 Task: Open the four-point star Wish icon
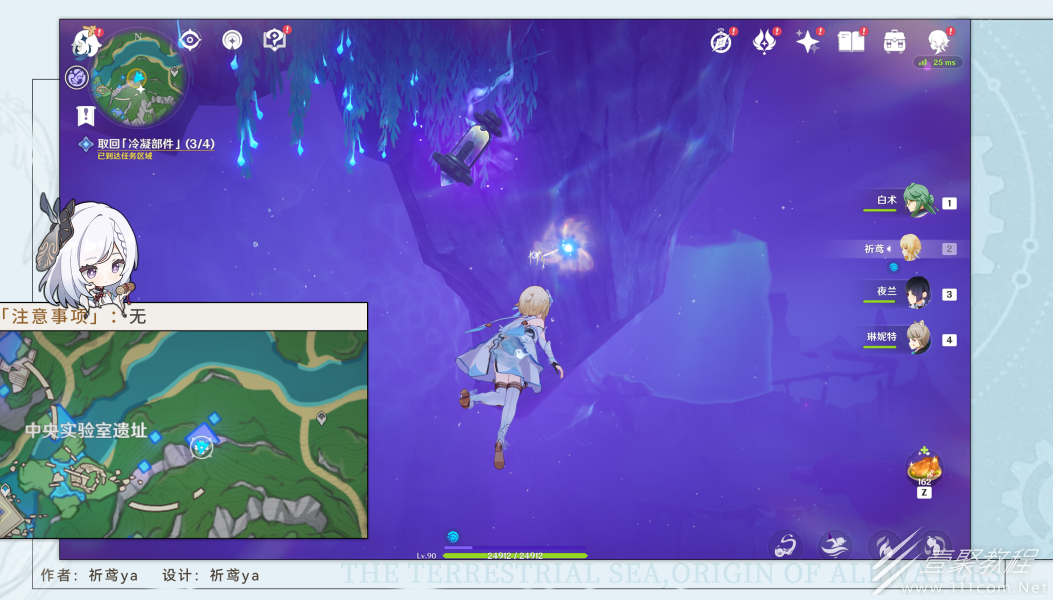pyautogui.click(x=807, y=42)
